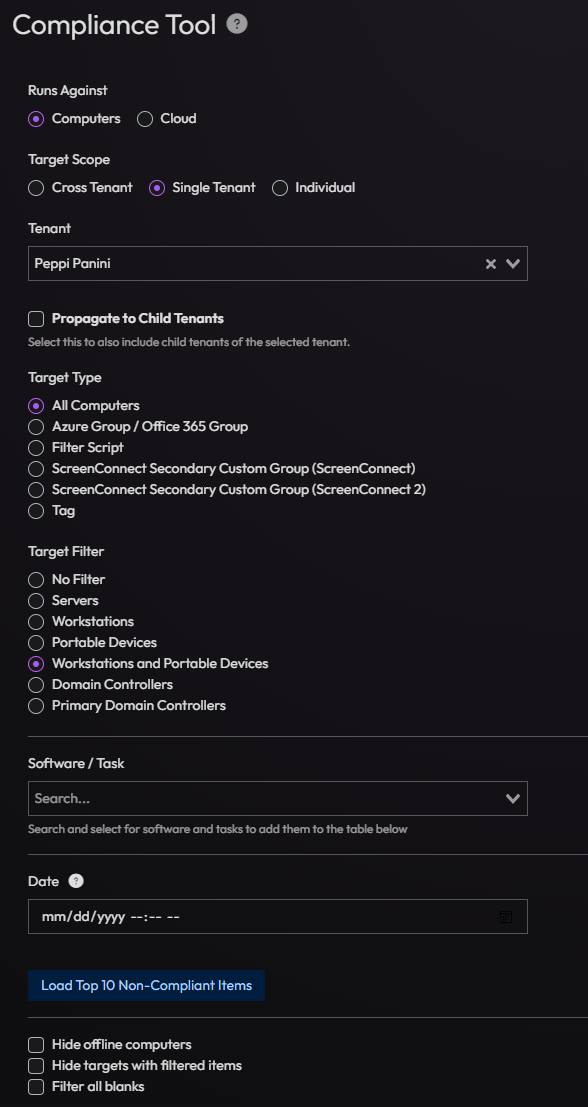
Task: Choose Servers target filter
Action: [36, 602]
